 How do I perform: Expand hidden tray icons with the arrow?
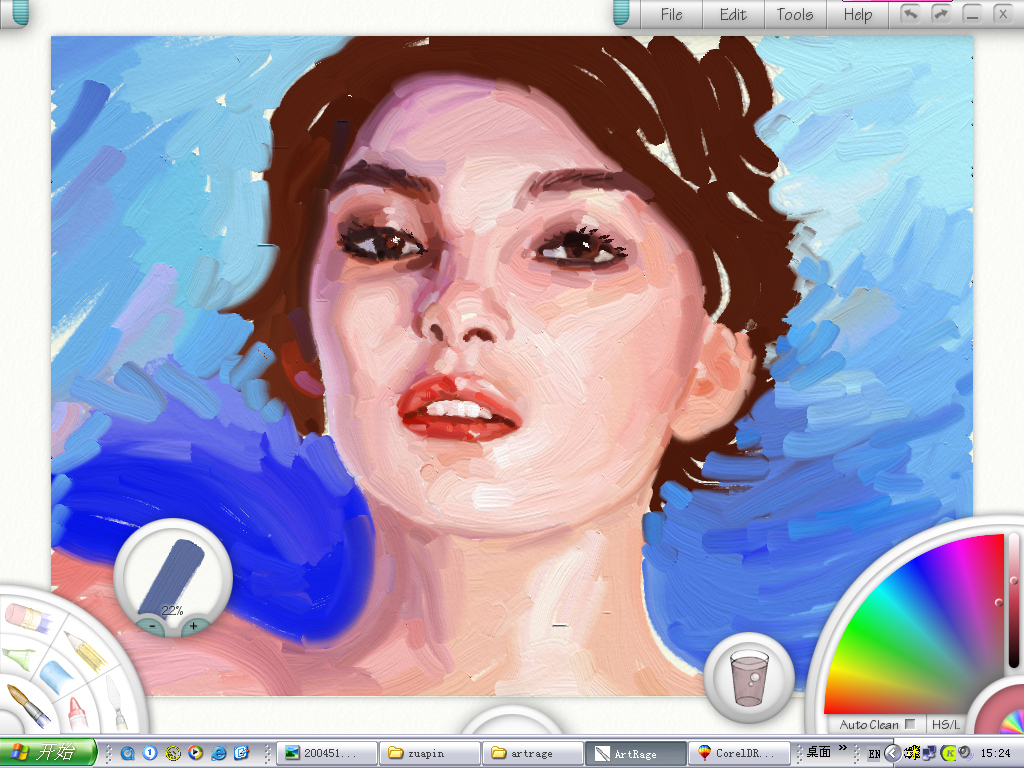[x=892, y=753]
